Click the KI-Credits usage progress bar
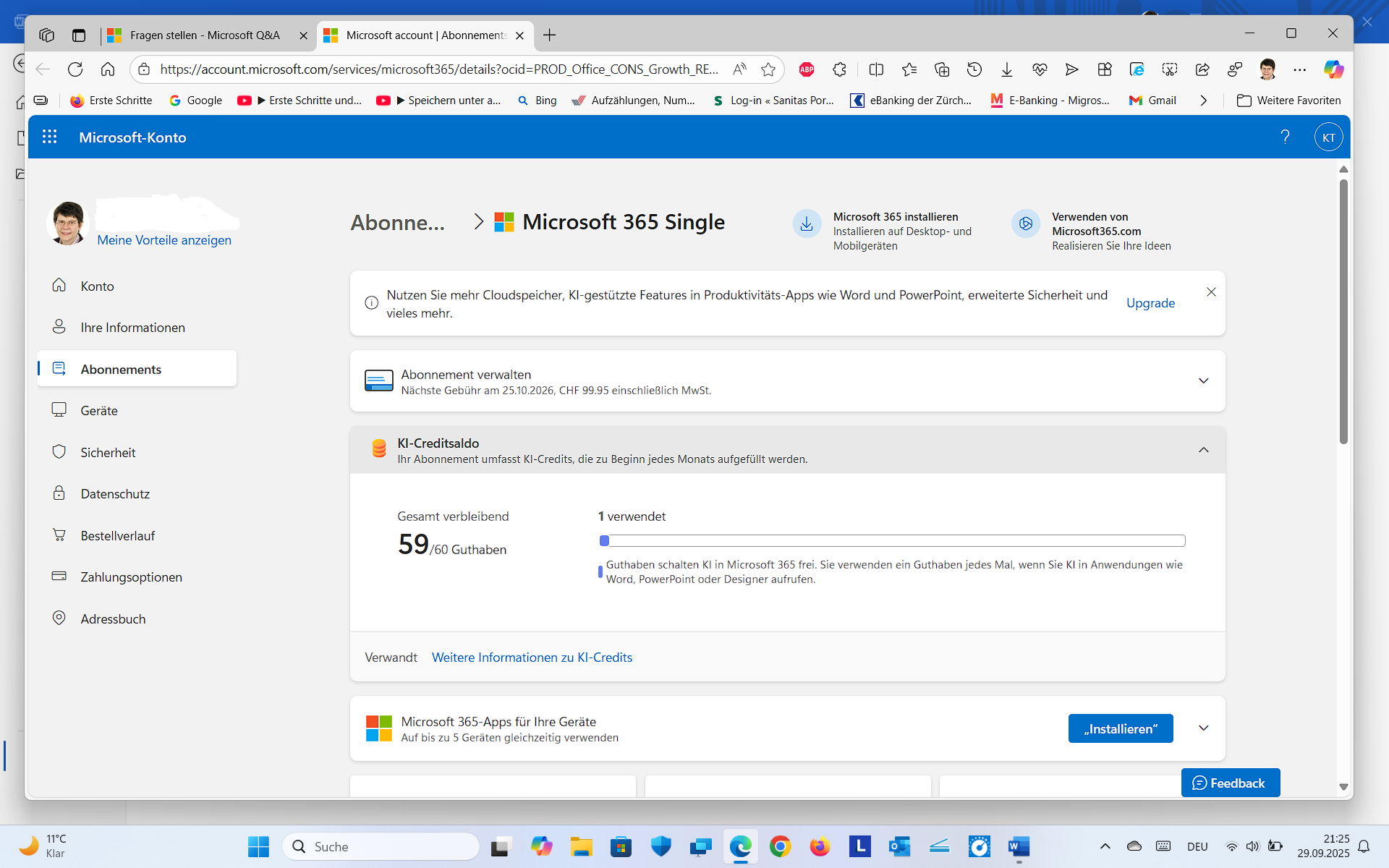1389x868 pixels. click(892, 540)
